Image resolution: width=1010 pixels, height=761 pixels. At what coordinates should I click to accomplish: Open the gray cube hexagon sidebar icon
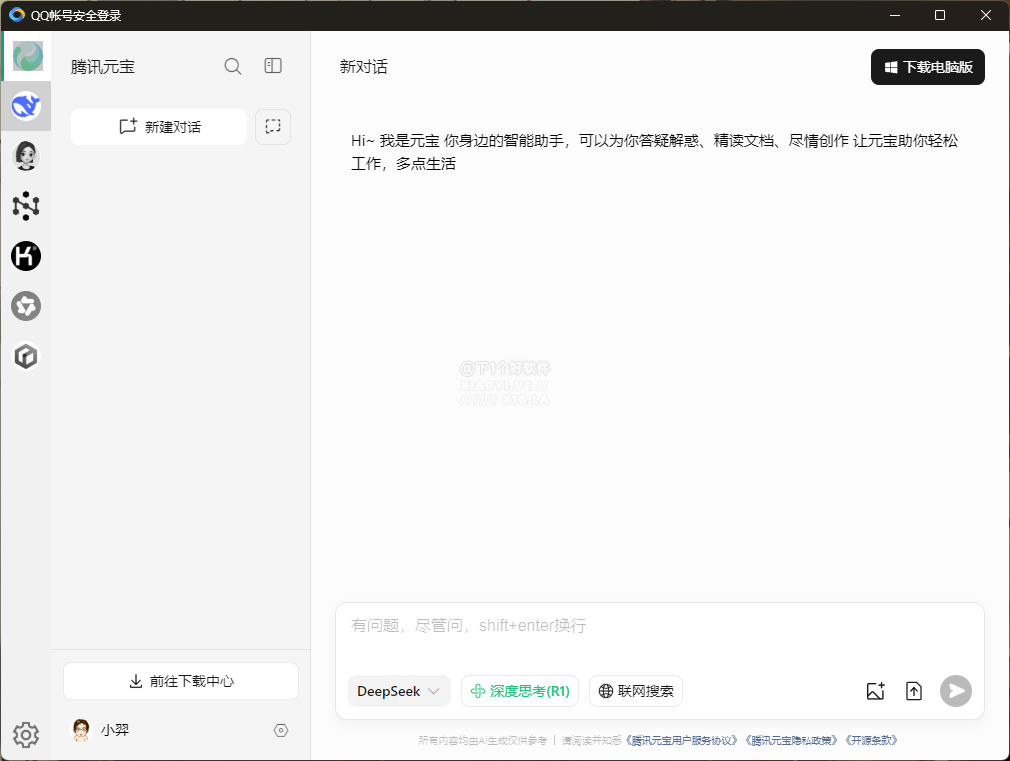pyautogui.click(x=26, y=356)
